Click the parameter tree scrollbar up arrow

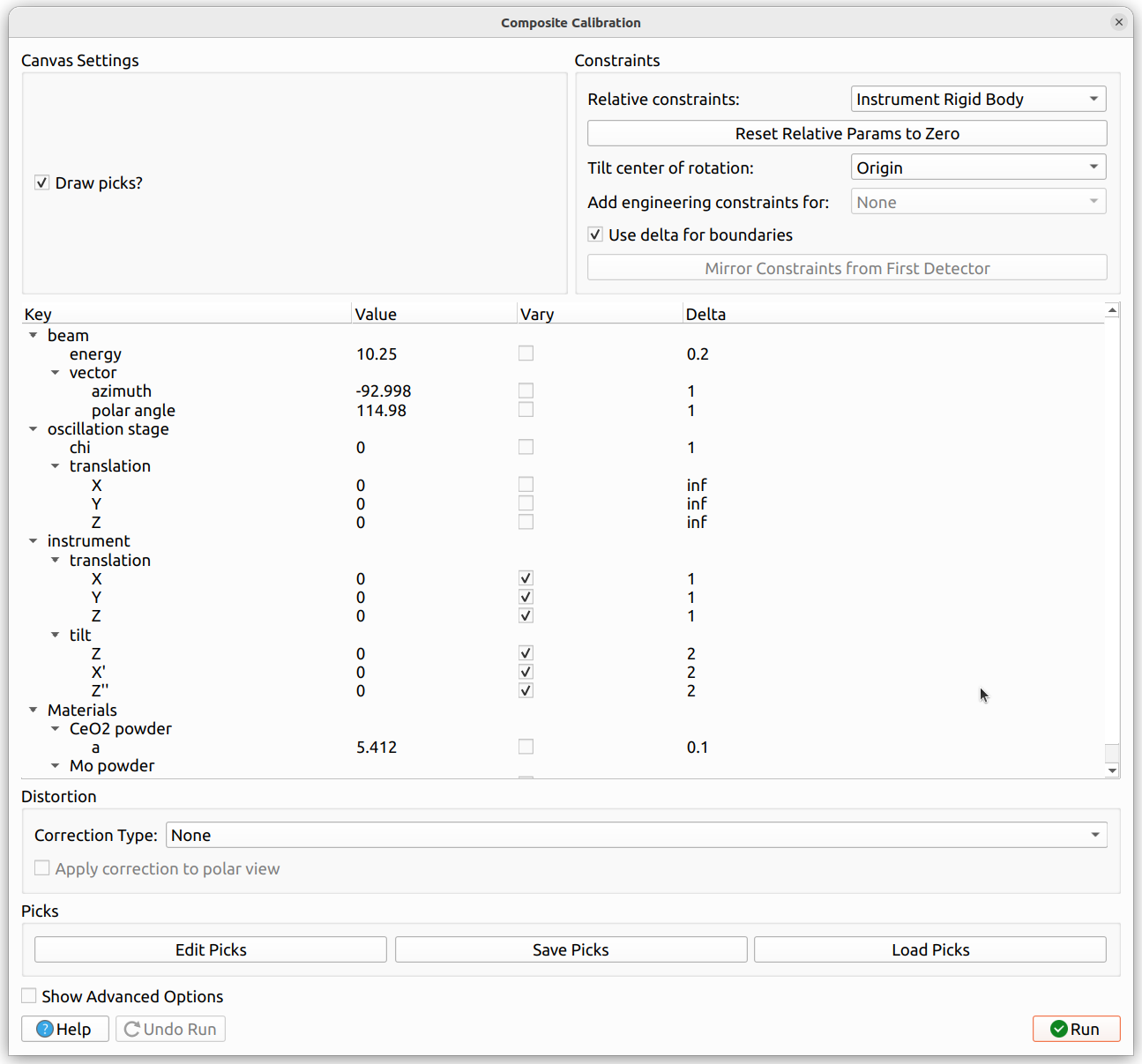1112,310
